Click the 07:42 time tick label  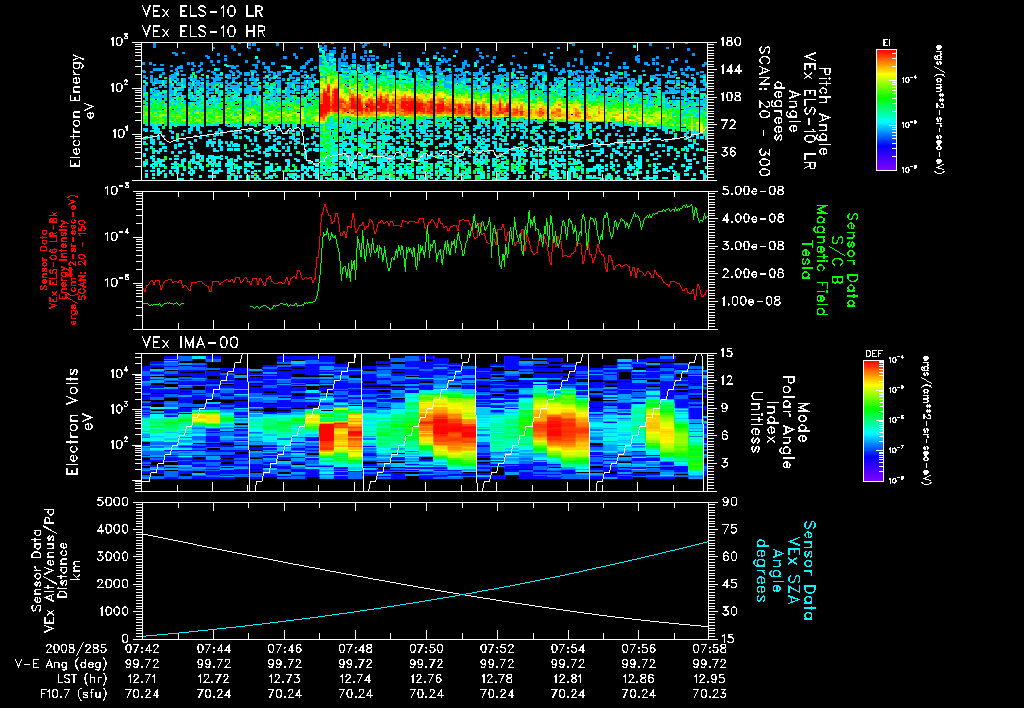tap(142, 649)
